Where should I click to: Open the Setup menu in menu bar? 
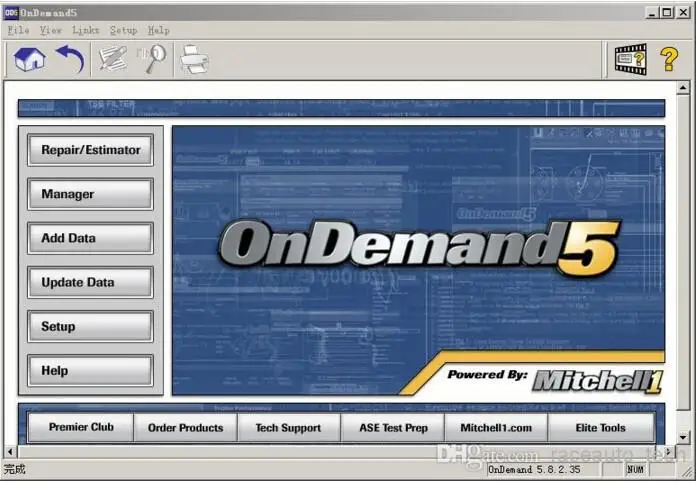click(123, 30)
